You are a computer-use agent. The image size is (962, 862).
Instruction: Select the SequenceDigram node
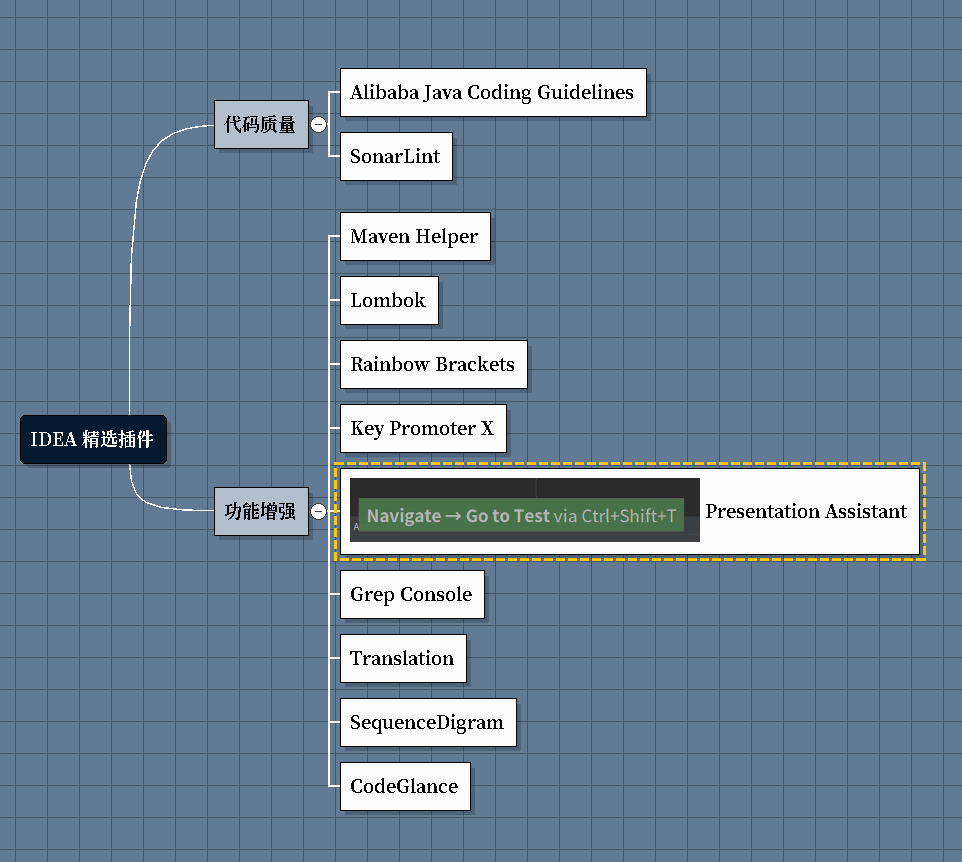428,722
